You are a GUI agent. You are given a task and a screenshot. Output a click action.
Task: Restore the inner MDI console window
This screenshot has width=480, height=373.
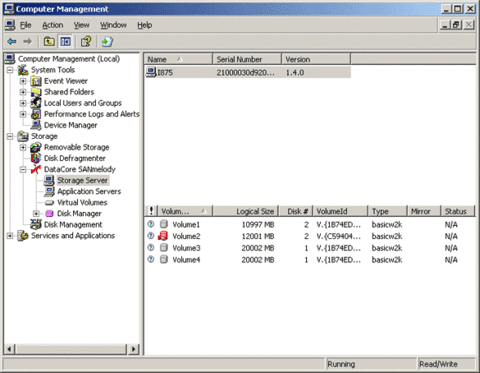click(x=456, y=25)
